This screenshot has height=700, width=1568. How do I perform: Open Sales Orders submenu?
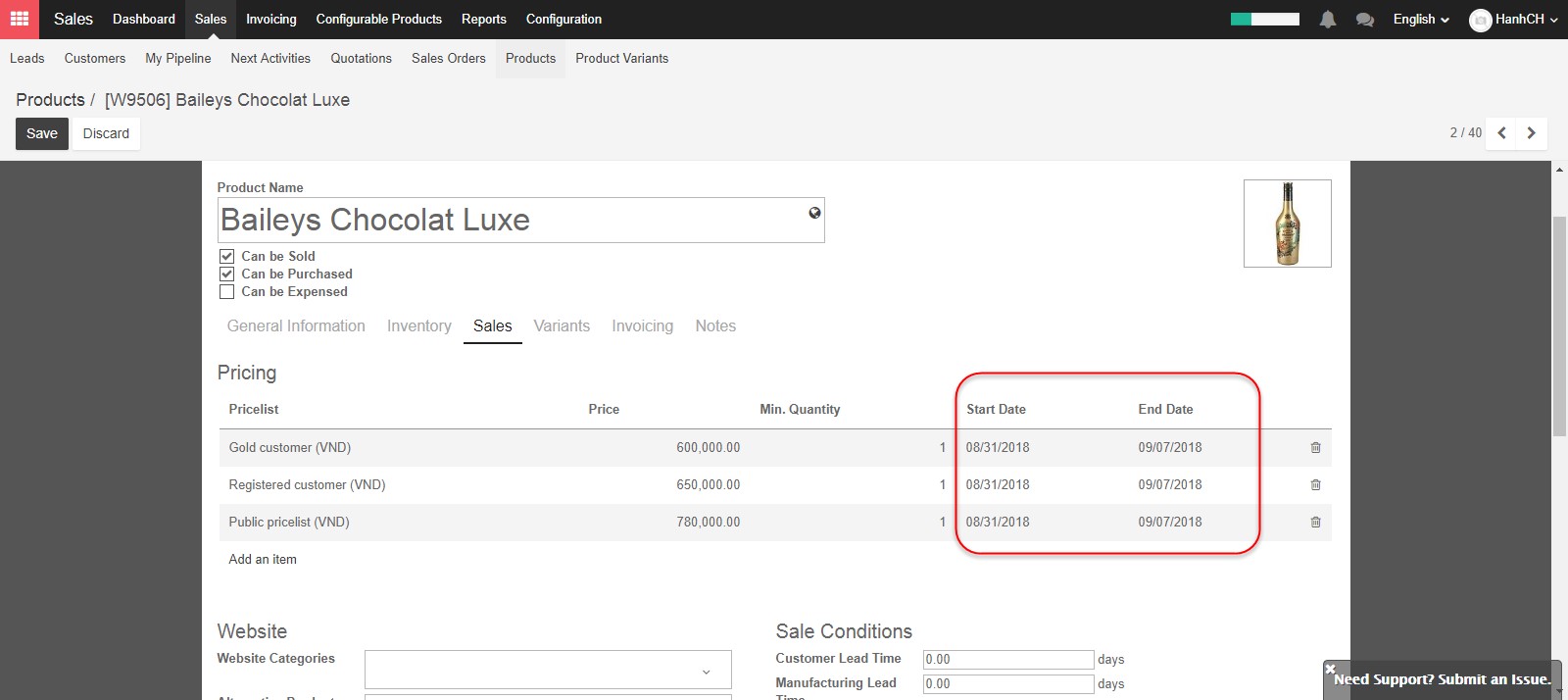(449, 59)
